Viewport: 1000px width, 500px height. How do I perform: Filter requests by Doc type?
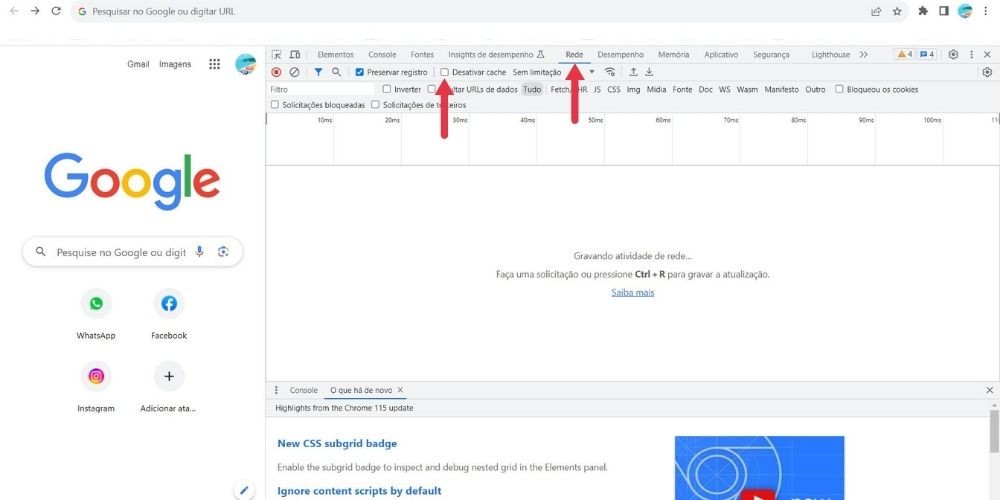705,89
